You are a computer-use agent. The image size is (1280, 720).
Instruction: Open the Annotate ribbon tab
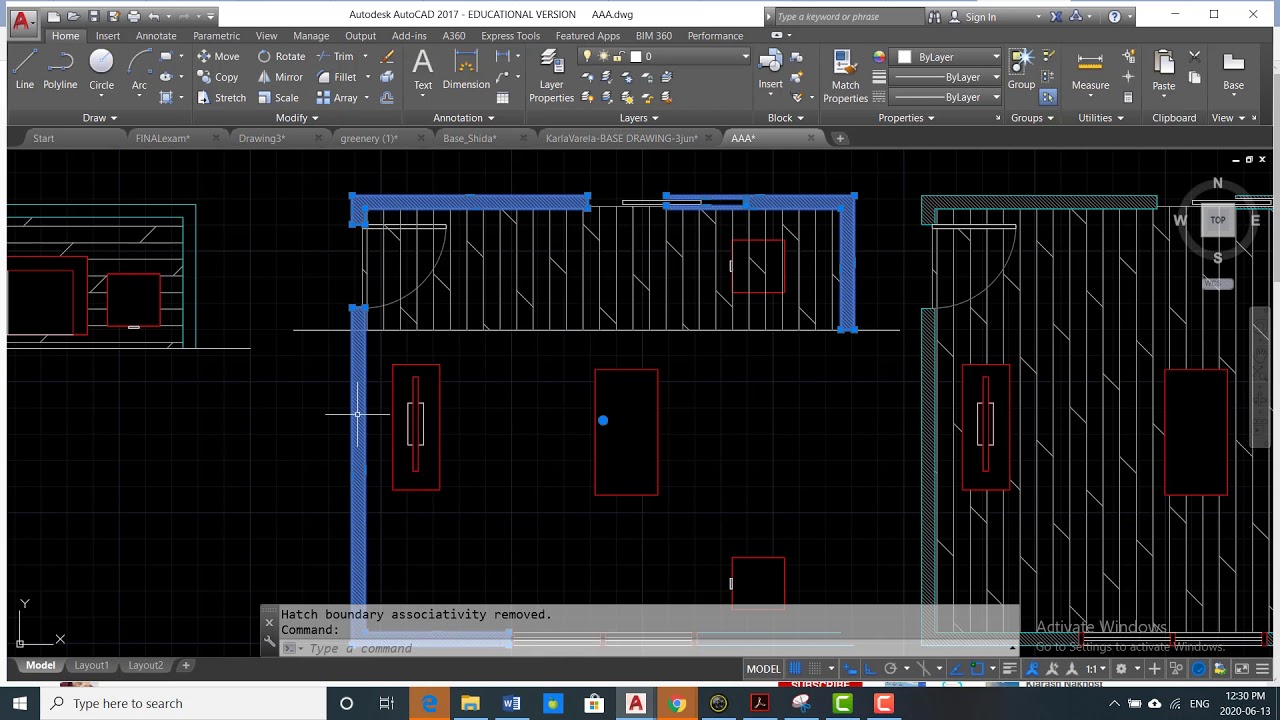(x=156, y=36)
